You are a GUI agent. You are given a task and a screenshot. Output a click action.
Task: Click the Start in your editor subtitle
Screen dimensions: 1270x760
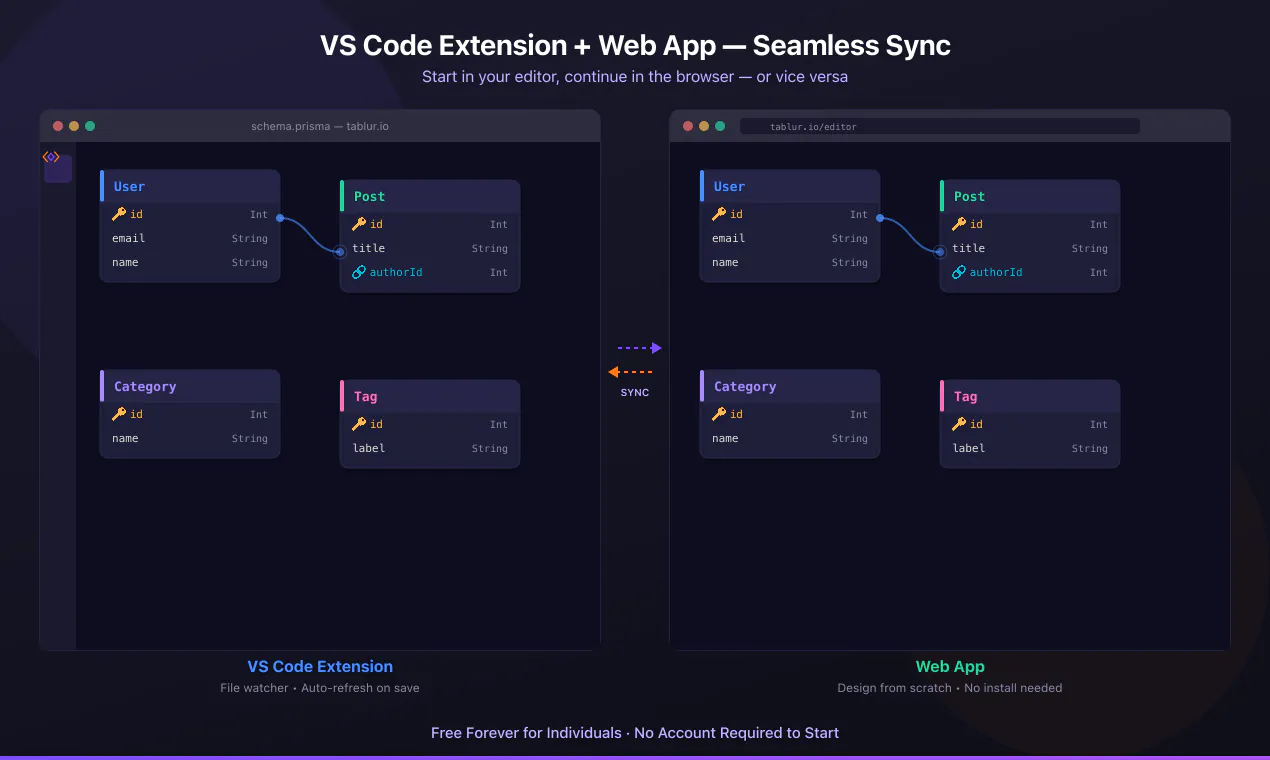(635, 76)
